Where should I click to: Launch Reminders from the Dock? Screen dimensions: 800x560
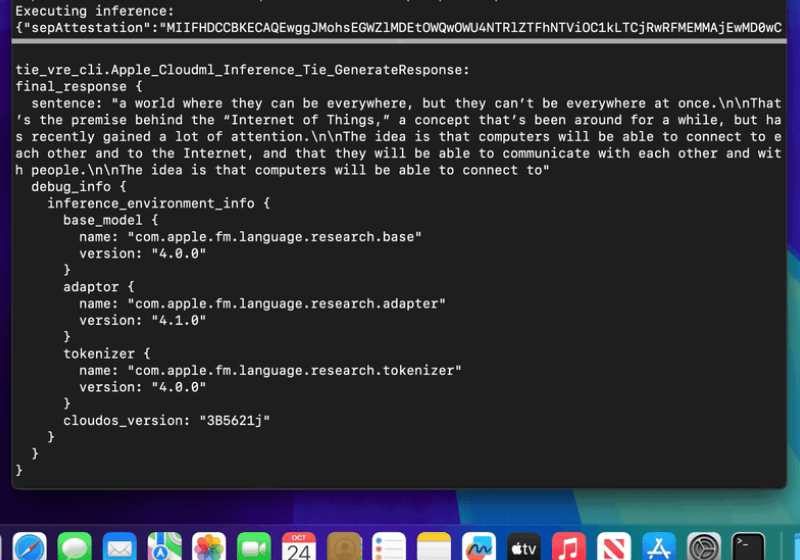tap(389, 547)
